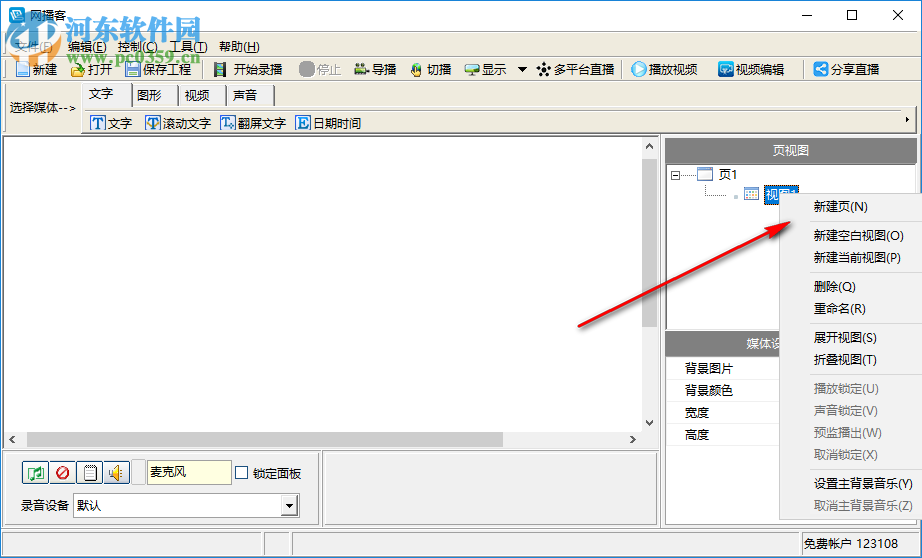
Task: Click the 显示 display monitor icon
Action: (x=472, y=70)
